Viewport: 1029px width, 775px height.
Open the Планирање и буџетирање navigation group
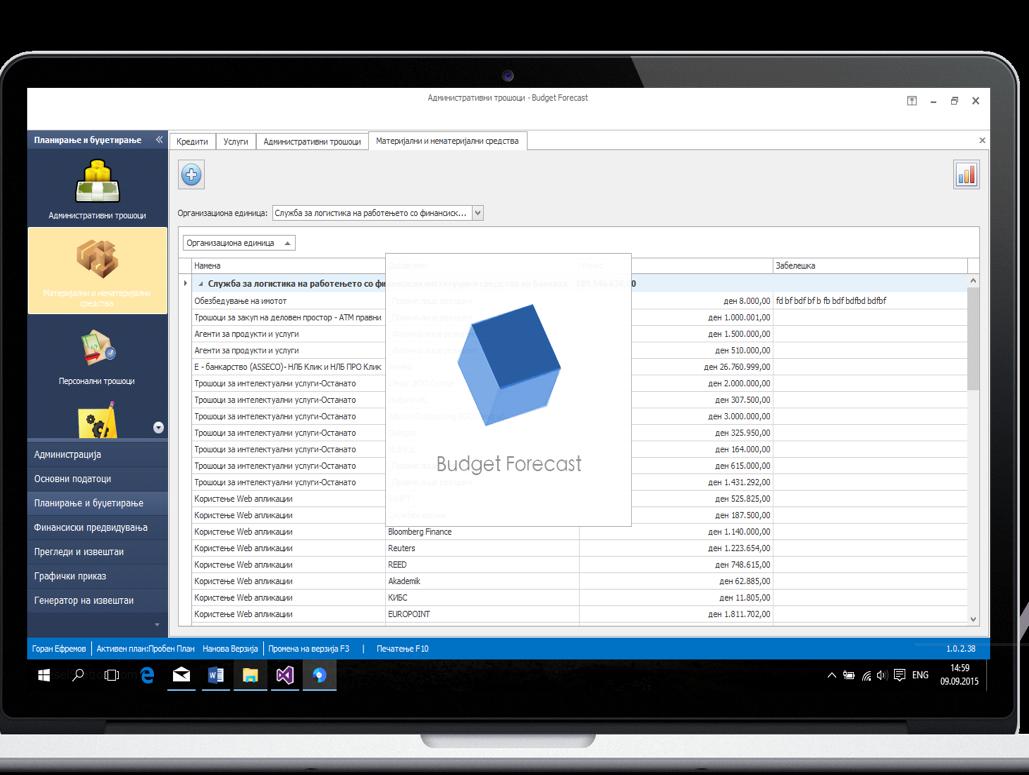click(x=97, y=503)
